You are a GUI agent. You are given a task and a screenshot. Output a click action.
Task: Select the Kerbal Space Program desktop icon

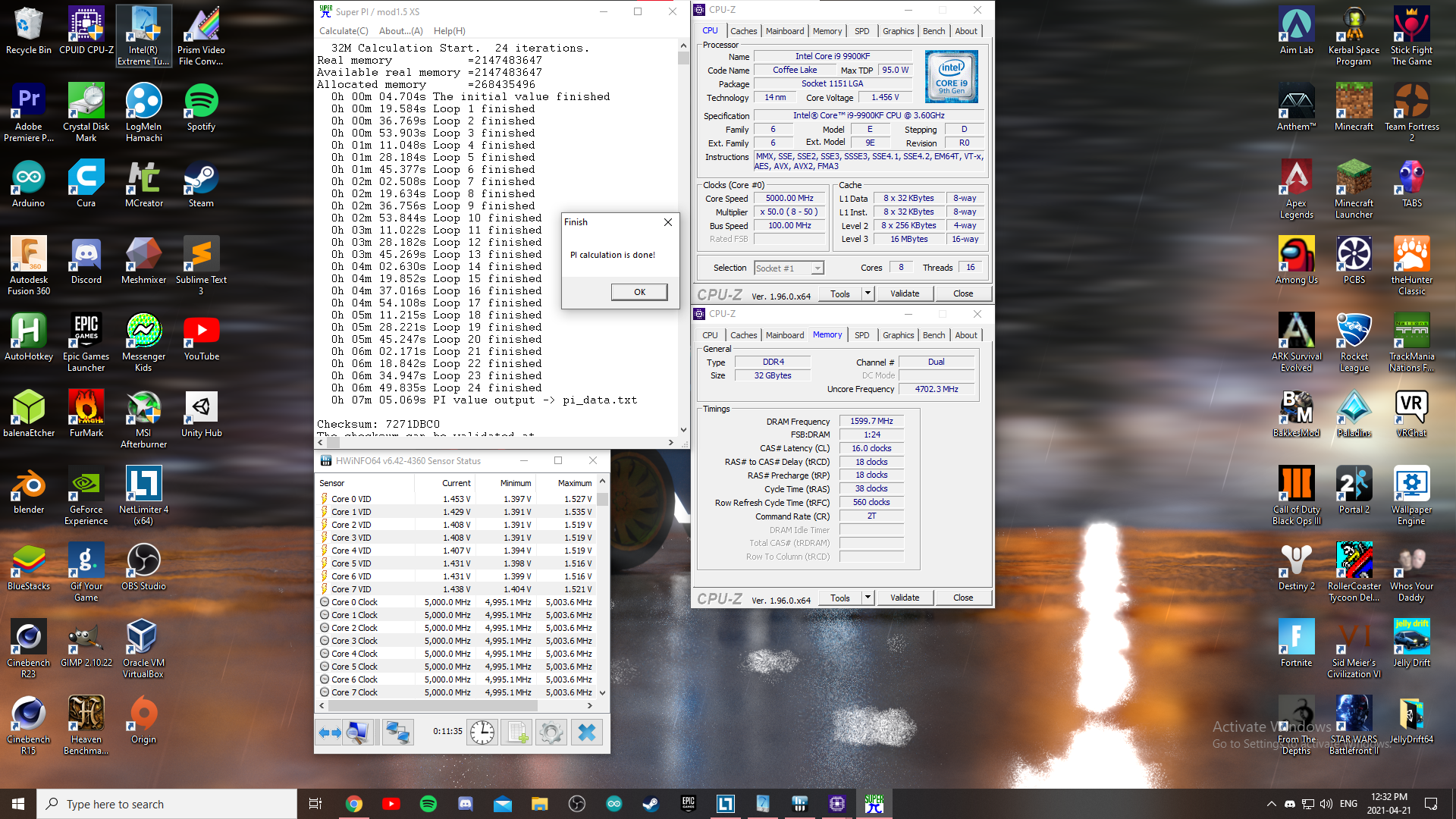click(x=1354, y=36)
